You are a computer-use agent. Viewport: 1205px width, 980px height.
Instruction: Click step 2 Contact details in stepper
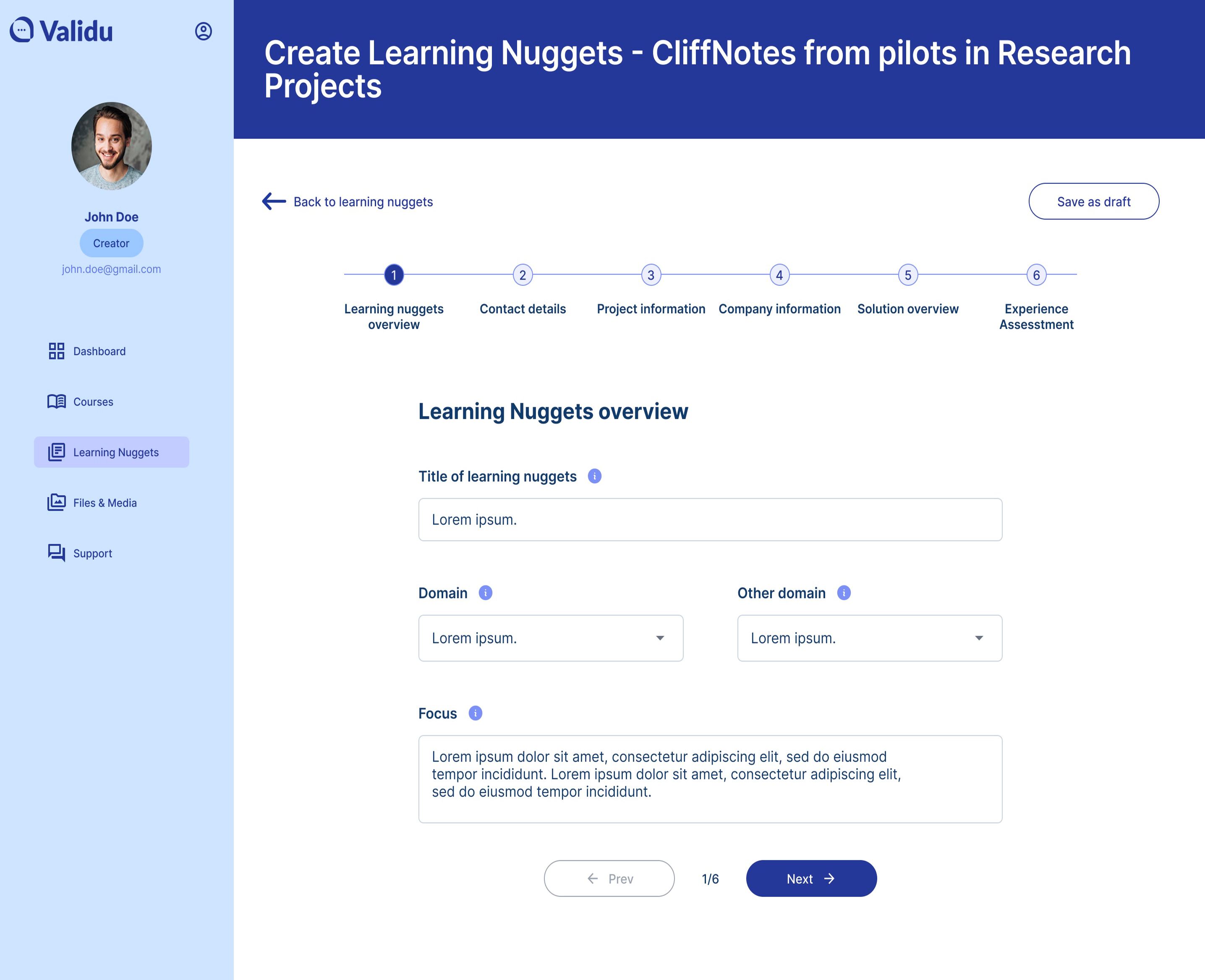click(522, 274)
